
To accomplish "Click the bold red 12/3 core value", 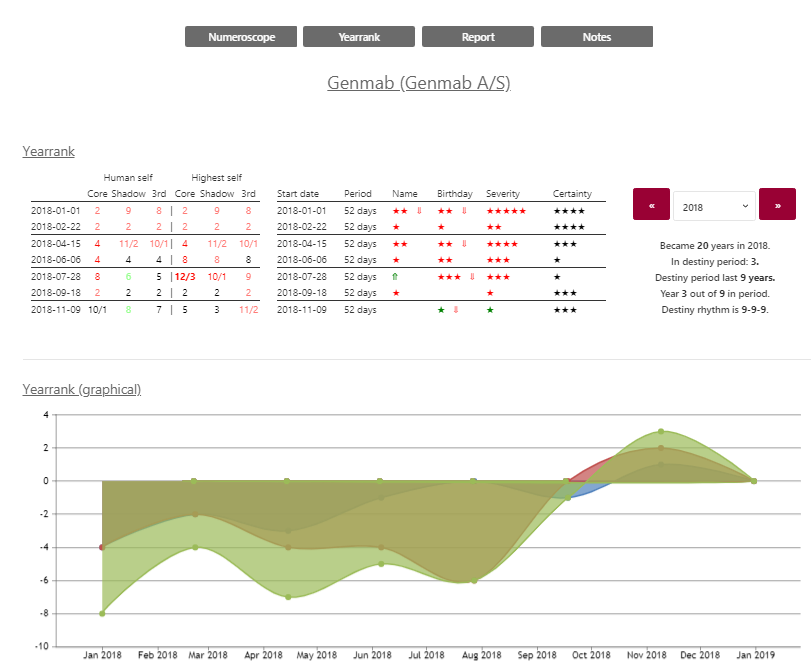I will pos(185,277).
